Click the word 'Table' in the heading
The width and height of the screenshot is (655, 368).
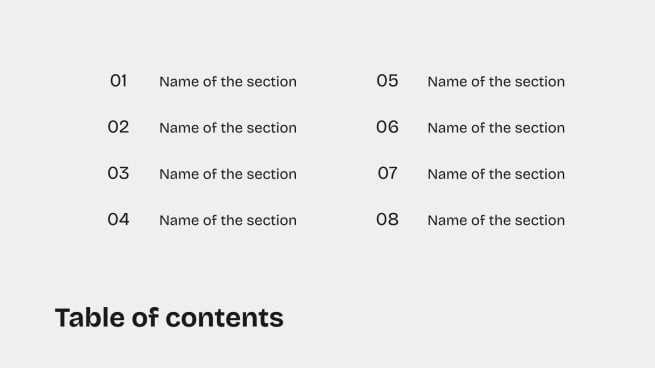point(90,317)
